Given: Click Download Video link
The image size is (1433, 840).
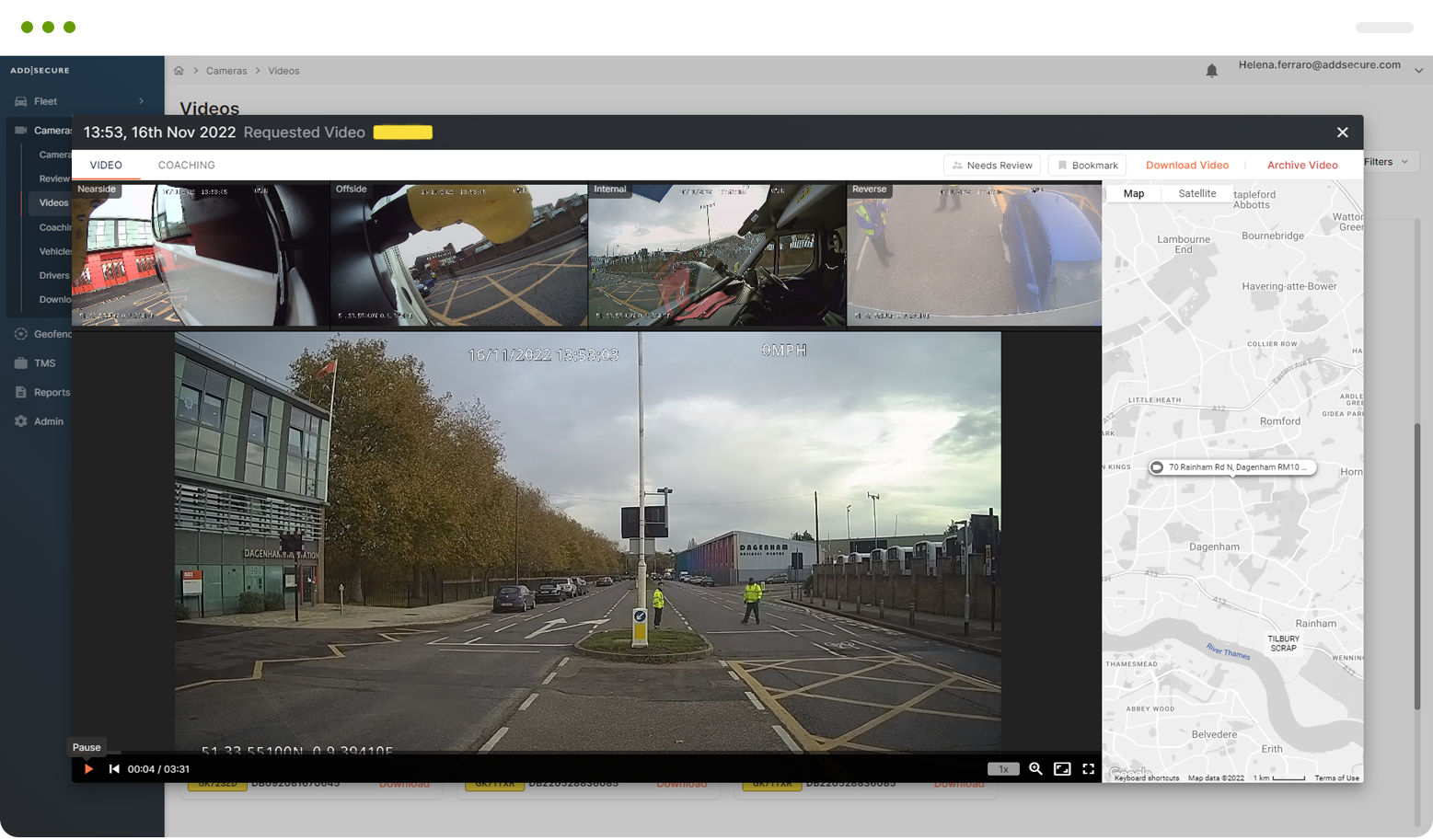Looking at the screenshot, I should [x=1187, y=166].
